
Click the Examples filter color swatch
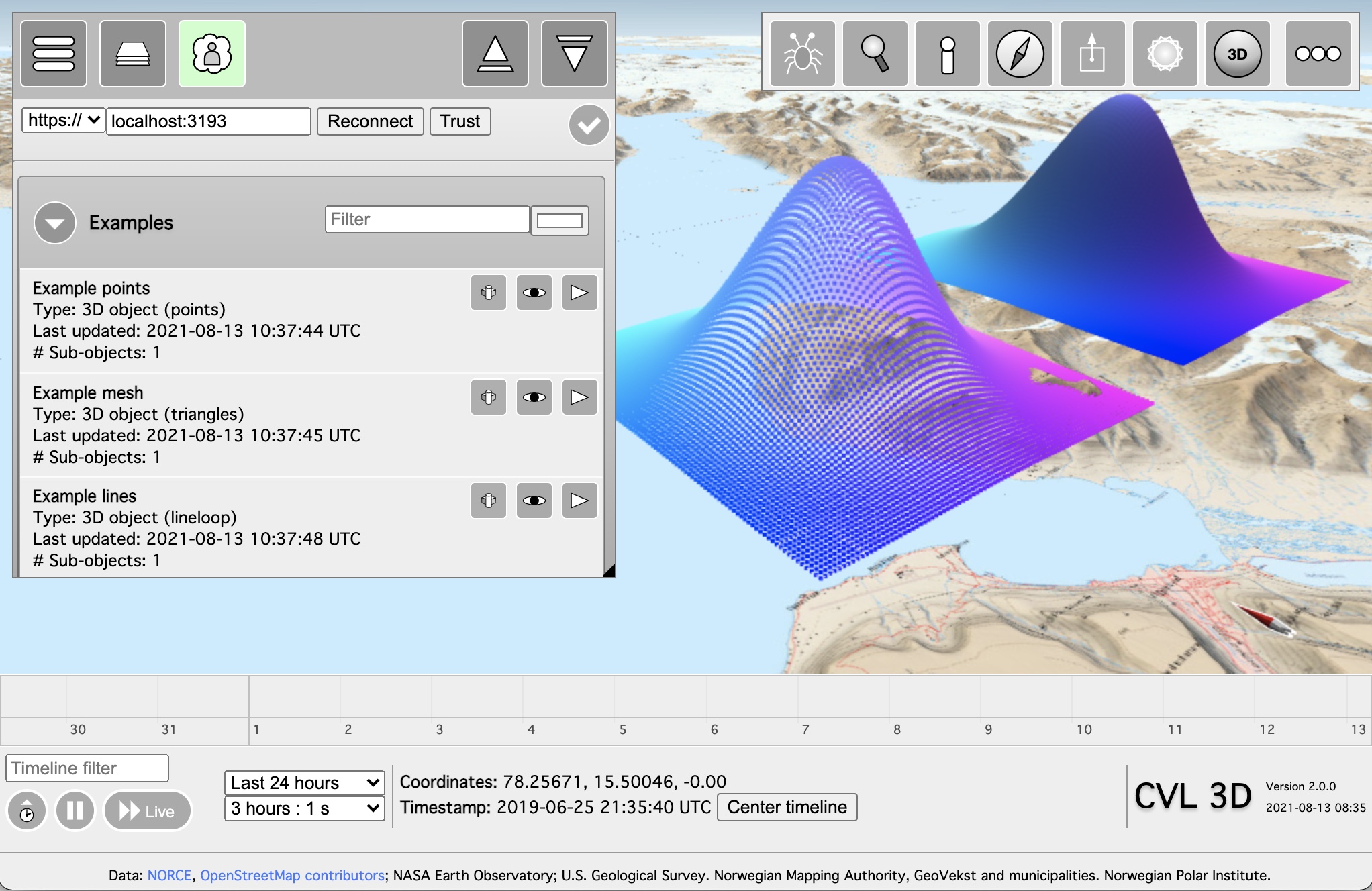point(559,221)
